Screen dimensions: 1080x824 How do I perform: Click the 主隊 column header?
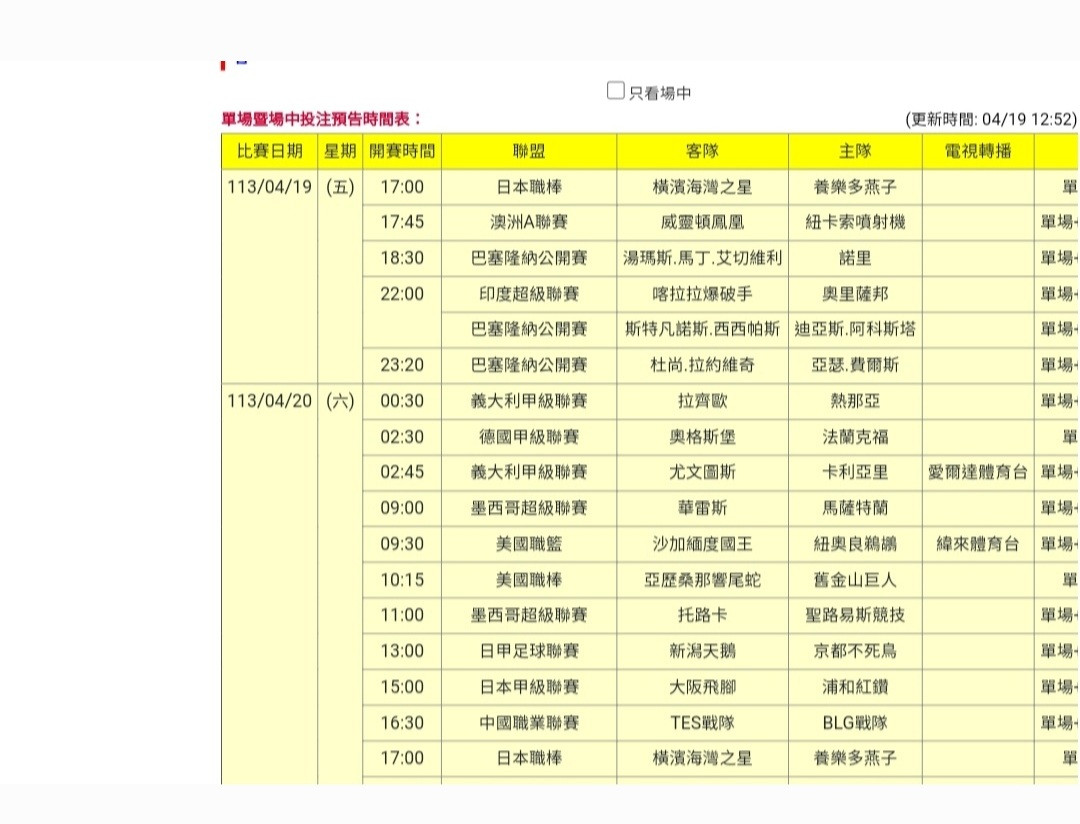(855, 152)
